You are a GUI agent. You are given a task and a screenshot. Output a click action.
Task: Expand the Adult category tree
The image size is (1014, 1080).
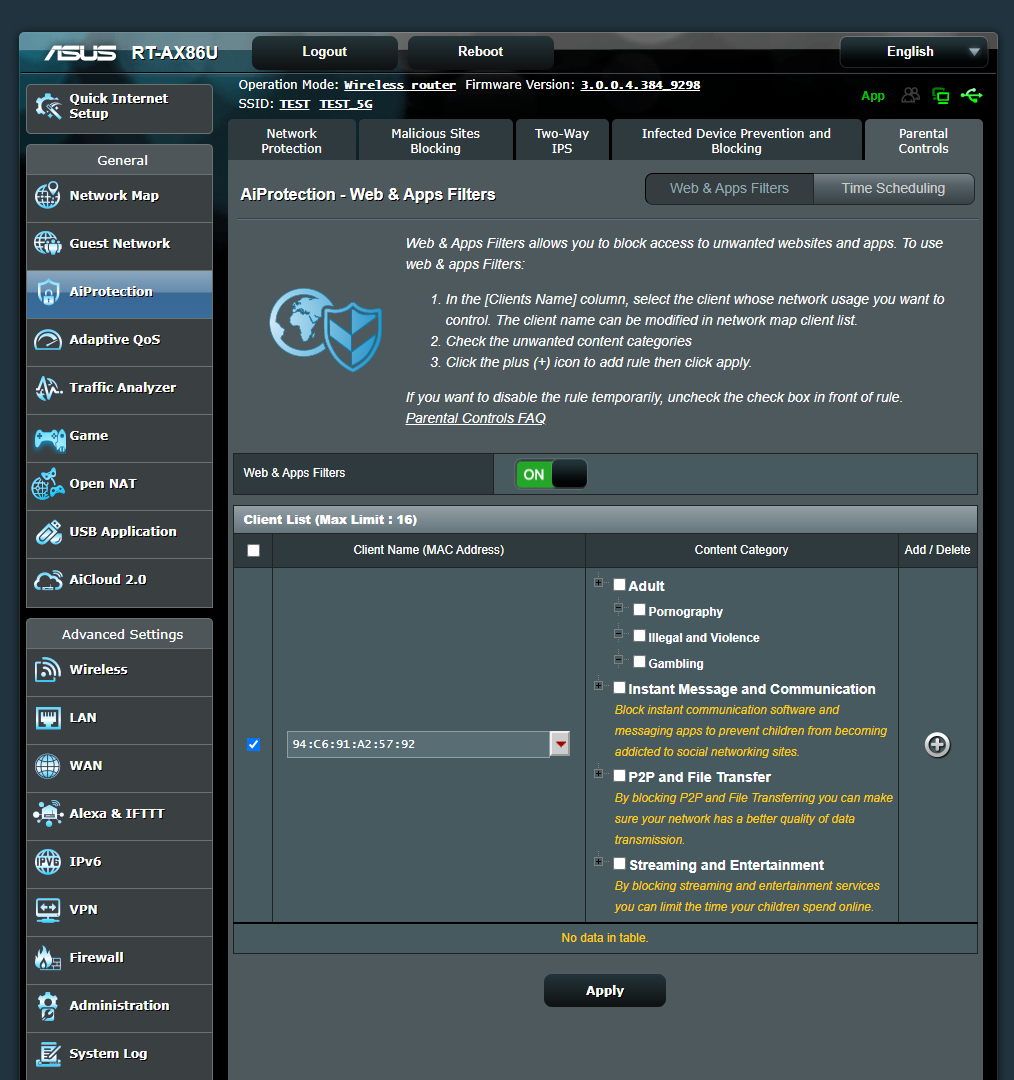tap(598, 584)
